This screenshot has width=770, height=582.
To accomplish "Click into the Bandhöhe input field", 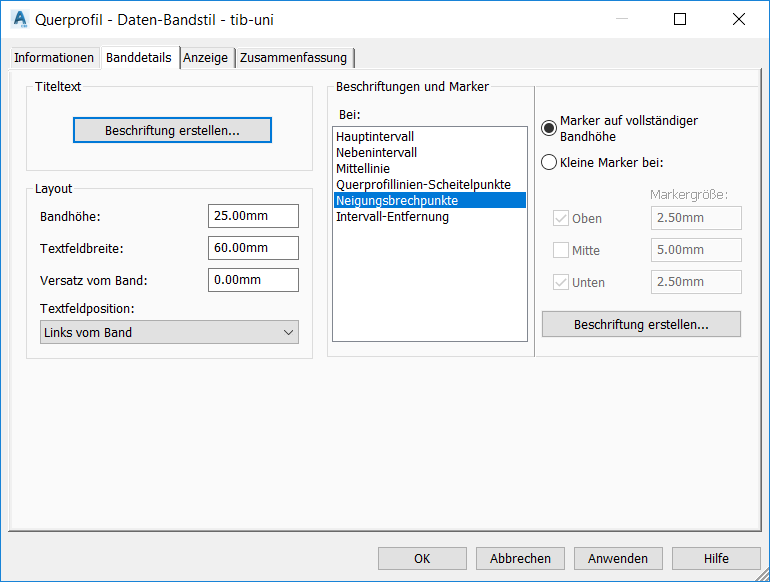I will pyautogui.click(x=253, y=216).
